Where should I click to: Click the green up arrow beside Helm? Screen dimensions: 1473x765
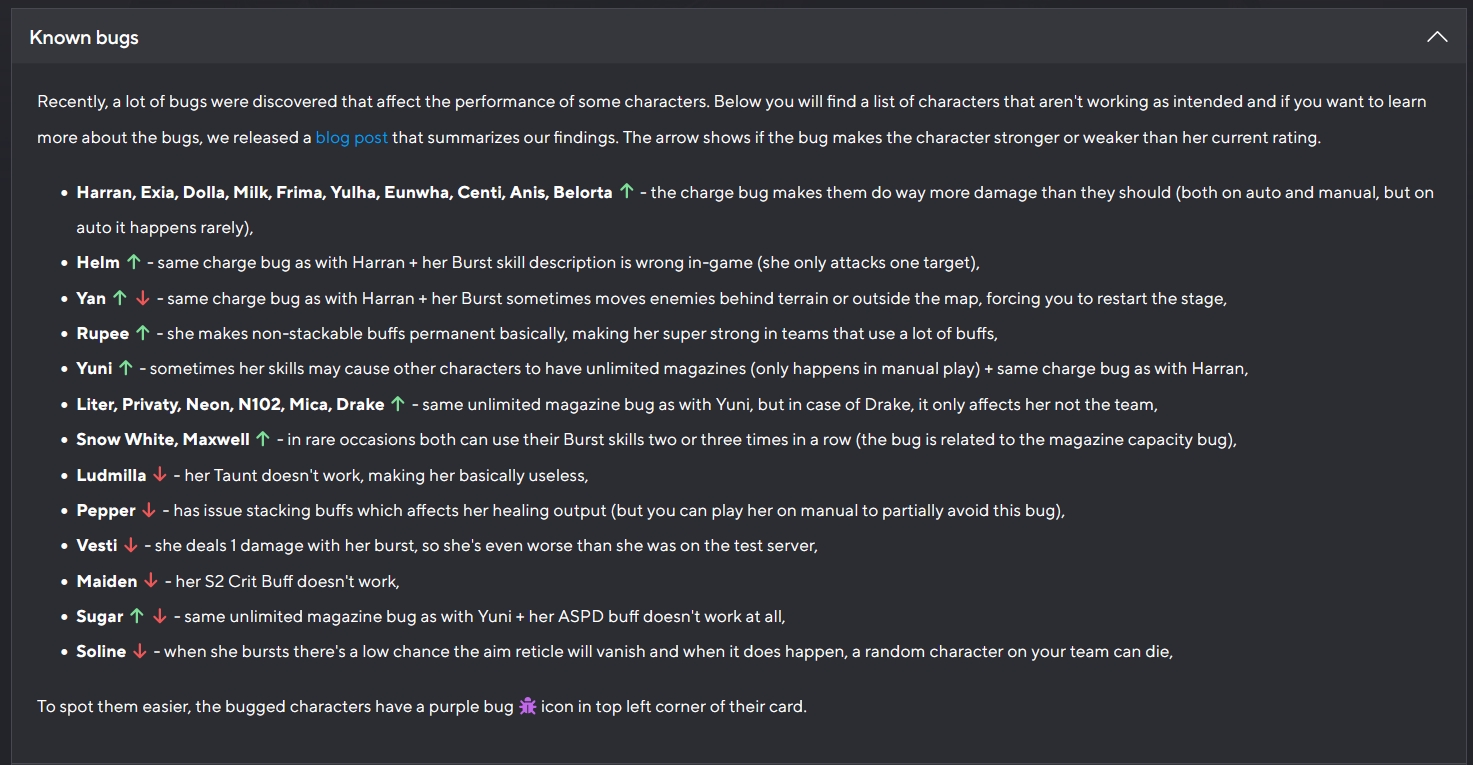click(x=134, y=262)
